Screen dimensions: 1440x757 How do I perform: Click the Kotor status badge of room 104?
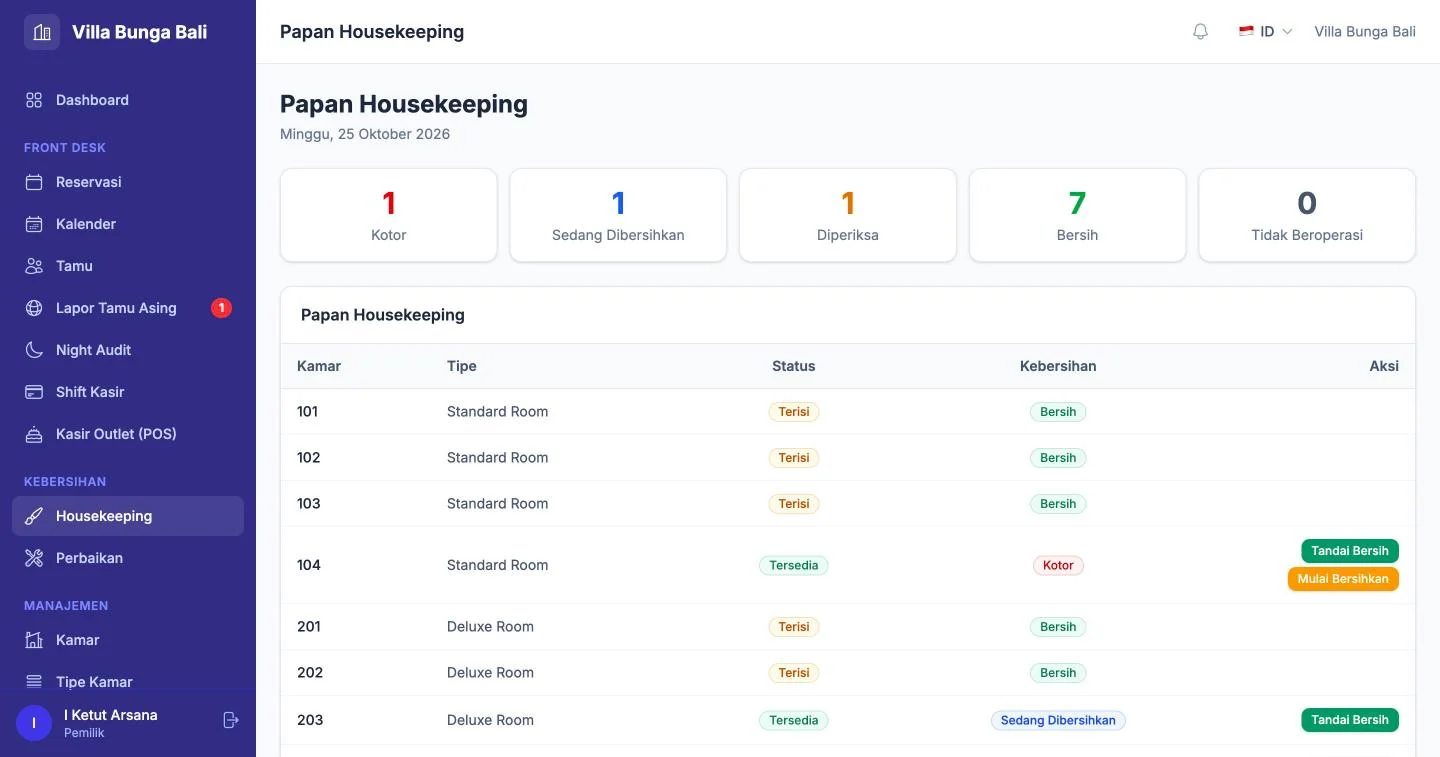(1058, 566)
